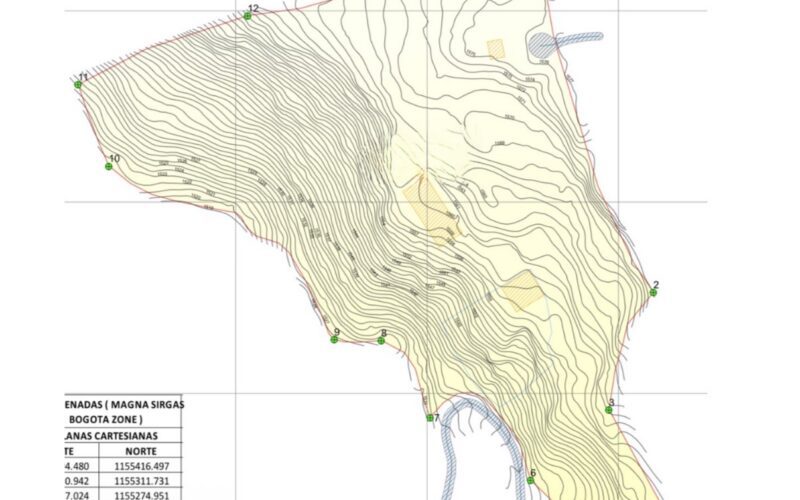Image resolution: width=800 pixels, height=500 pixels.
Task: Select boundary point marker 7
Action: (430, 418)
